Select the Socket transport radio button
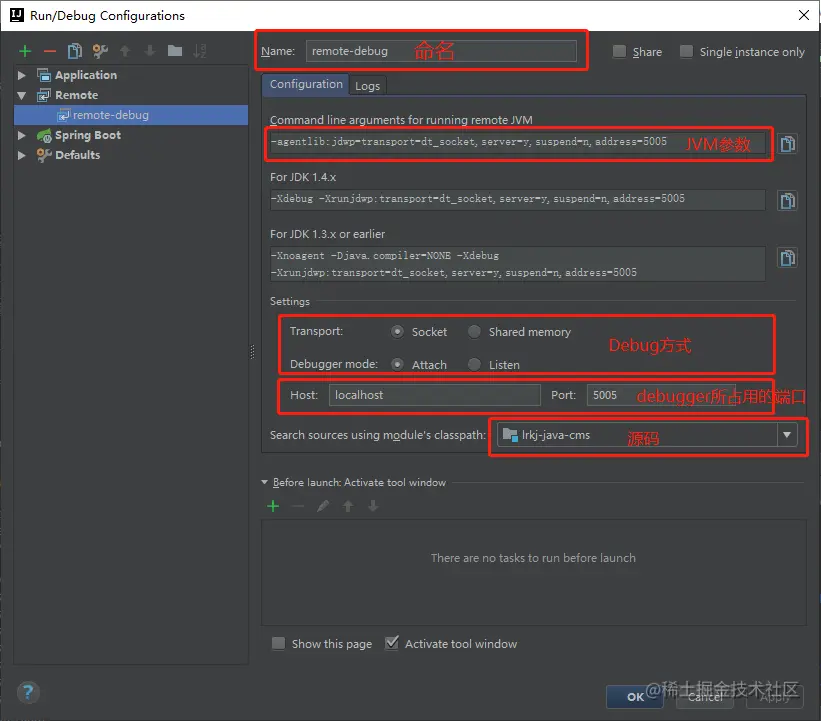 pyautogui.click(x=397, y=331)
